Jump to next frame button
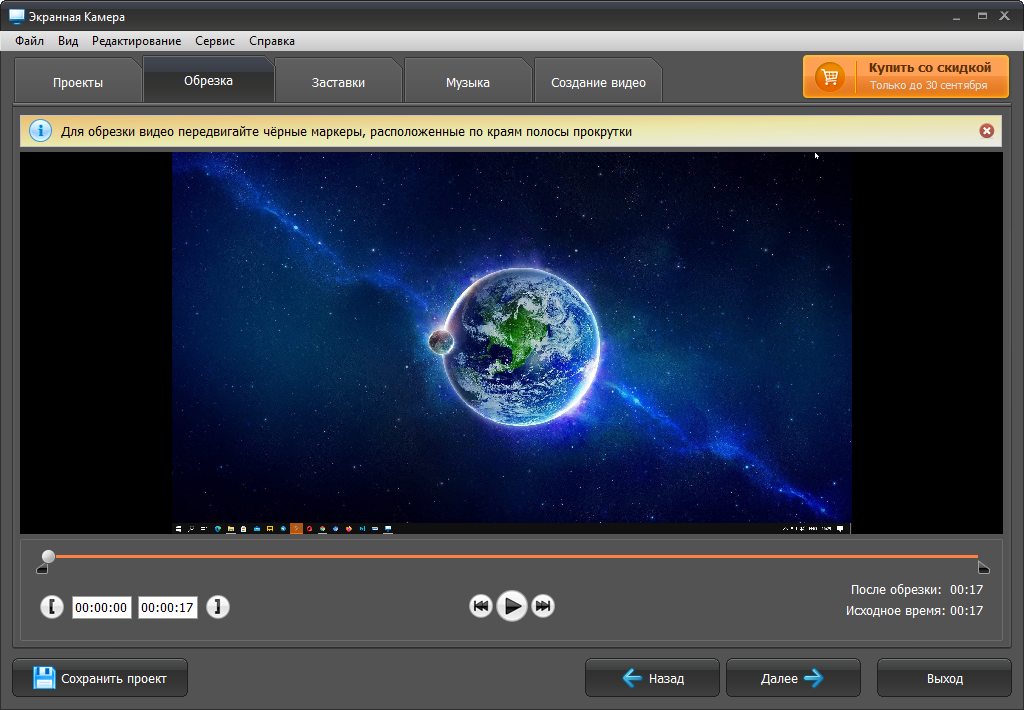This screenshot has width=1024, height=710. click(x=543, y=606)
